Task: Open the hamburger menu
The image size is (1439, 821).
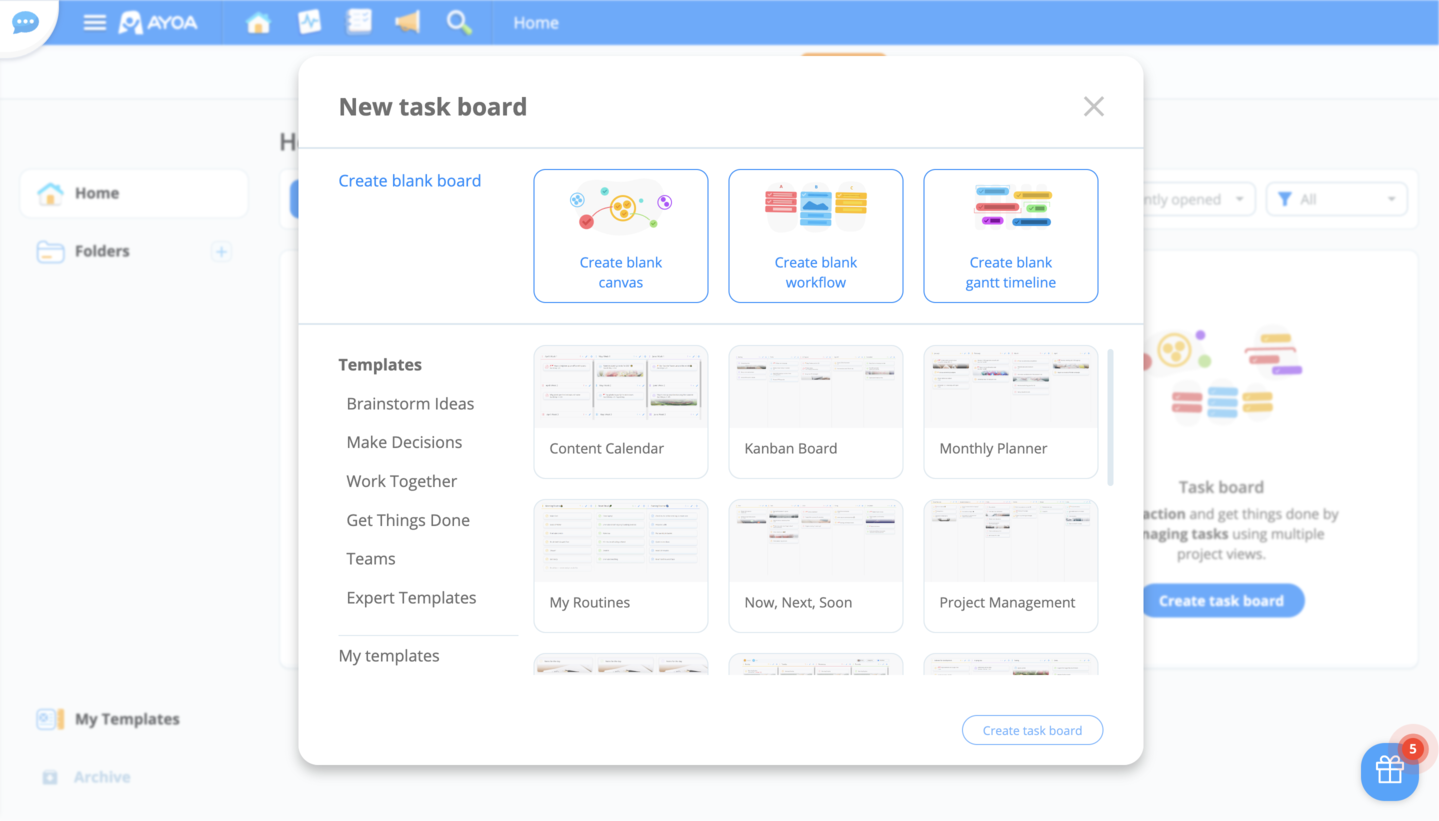Action: point(94,22)
